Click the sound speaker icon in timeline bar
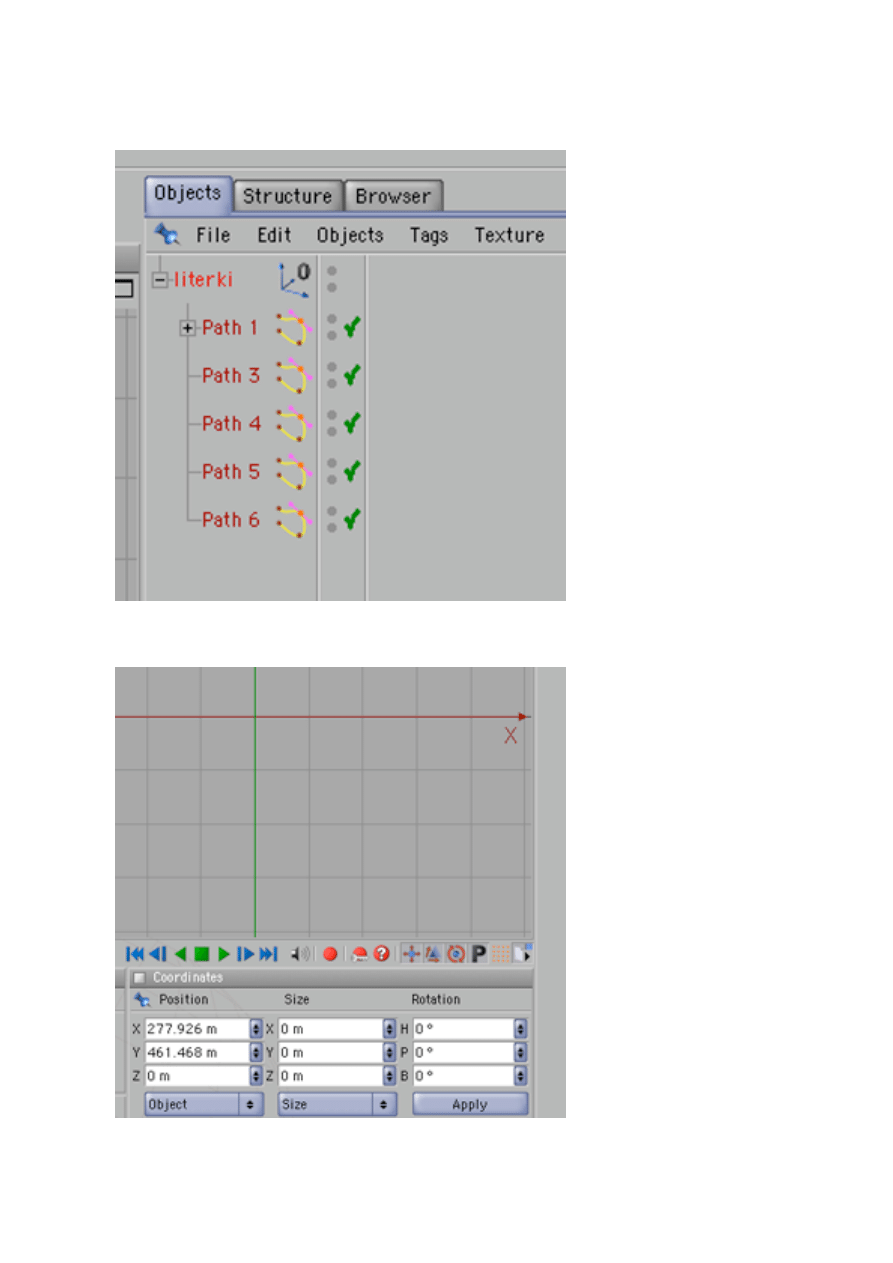The height and width of the screenshot is (1263, 893). (299, 954)
